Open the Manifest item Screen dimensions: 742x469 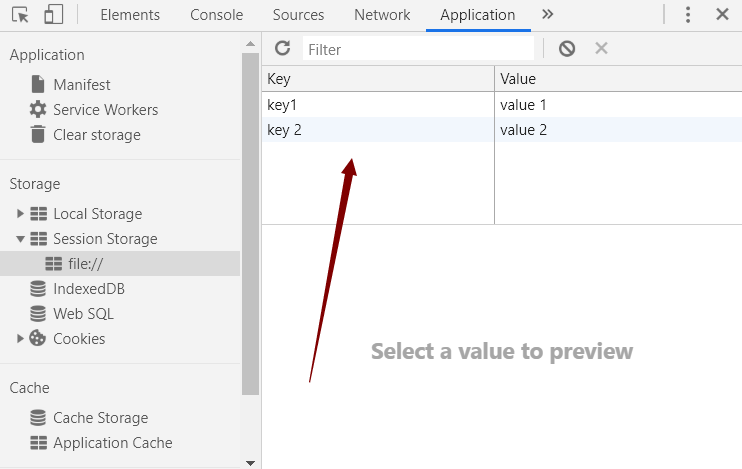[x=81, y=85]
